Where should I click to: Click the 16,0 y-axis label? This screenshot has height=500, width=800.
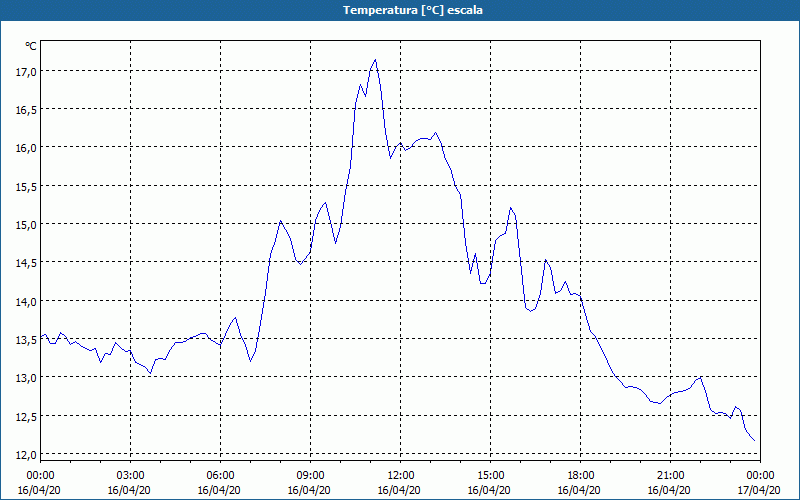[26, 148]
